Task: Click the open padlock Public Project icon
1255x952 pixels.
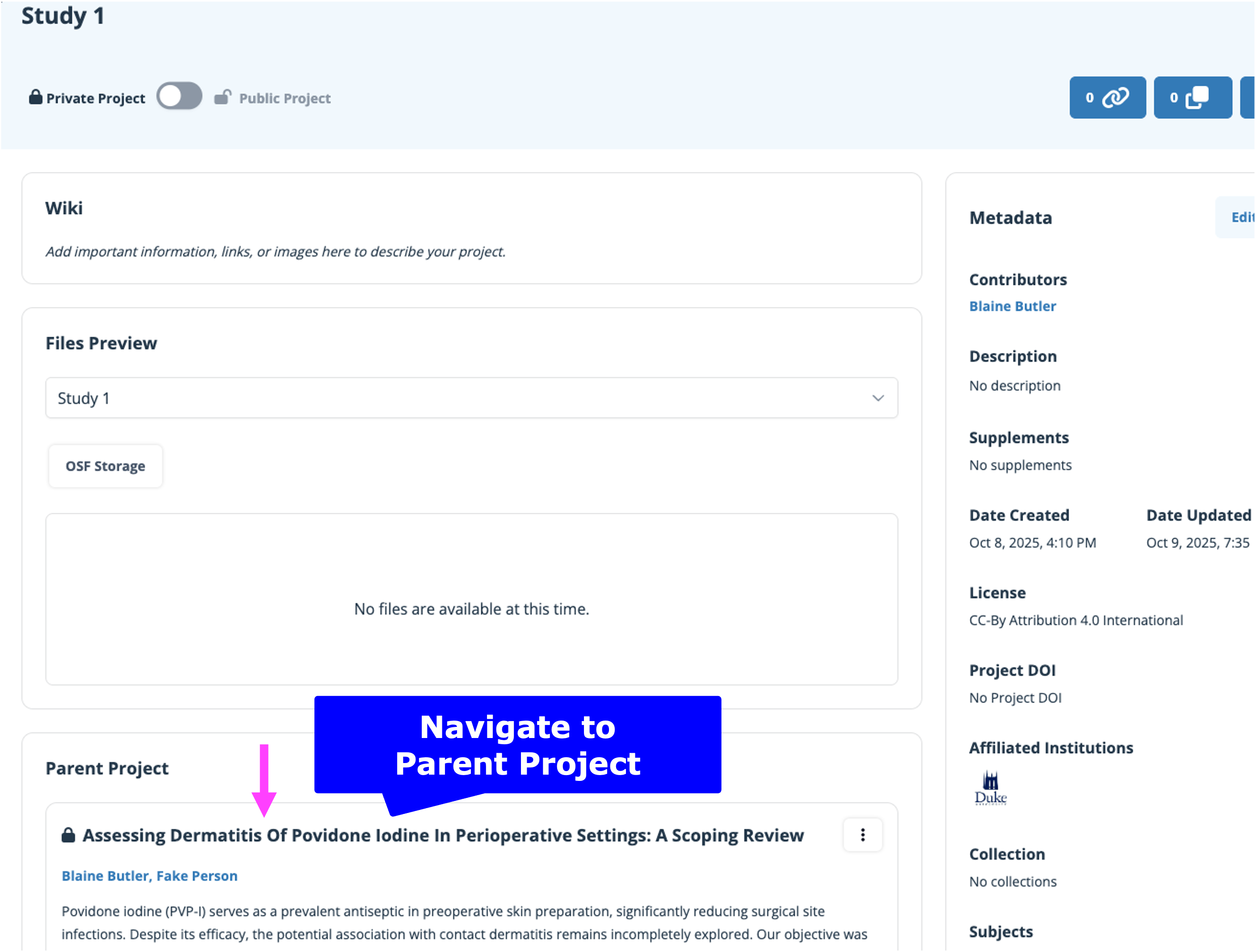Action: click(x=222, y=97)
